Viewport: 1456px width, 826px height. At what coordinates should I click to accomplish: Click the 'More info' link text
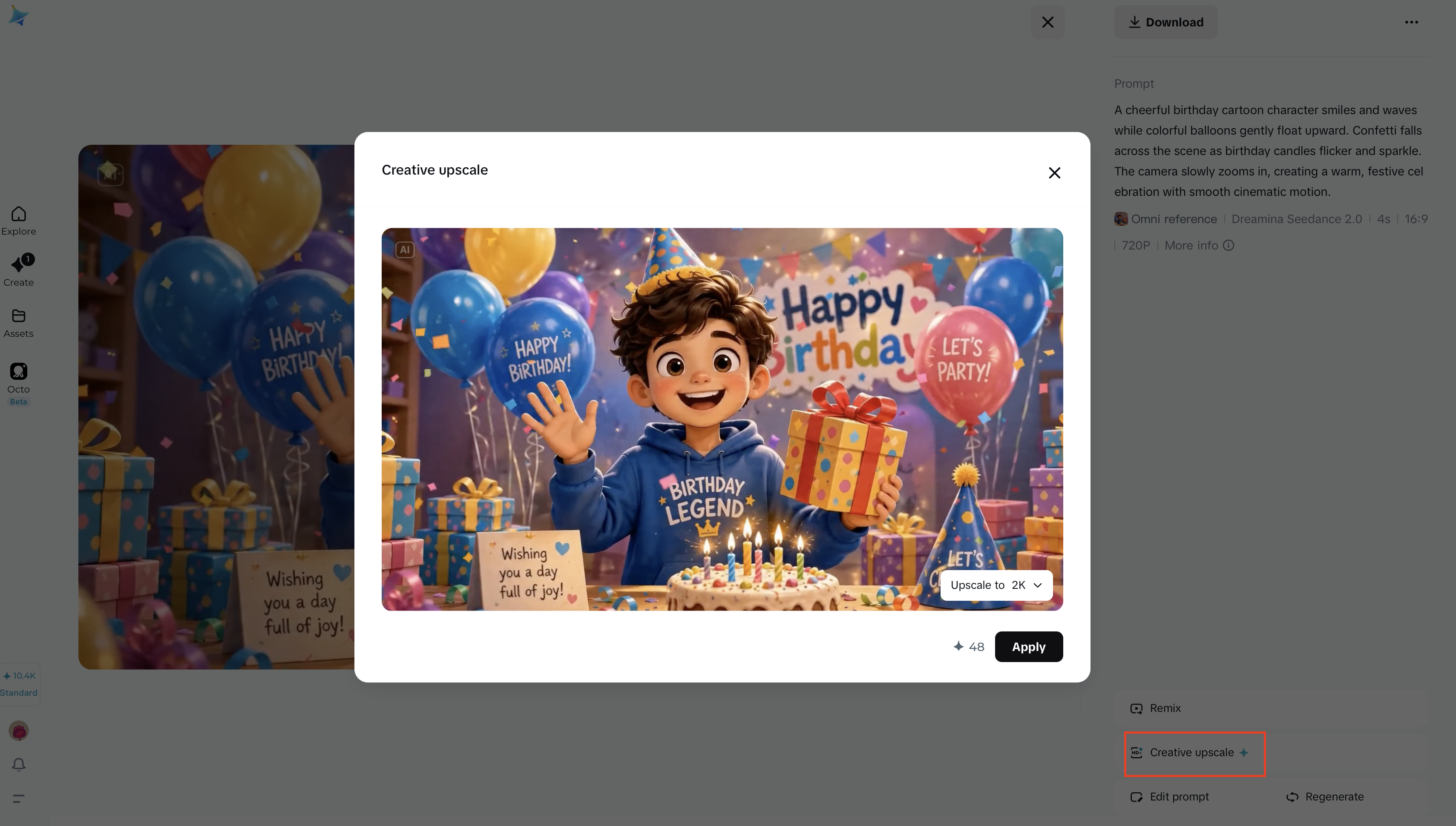tap(1191, 246)
